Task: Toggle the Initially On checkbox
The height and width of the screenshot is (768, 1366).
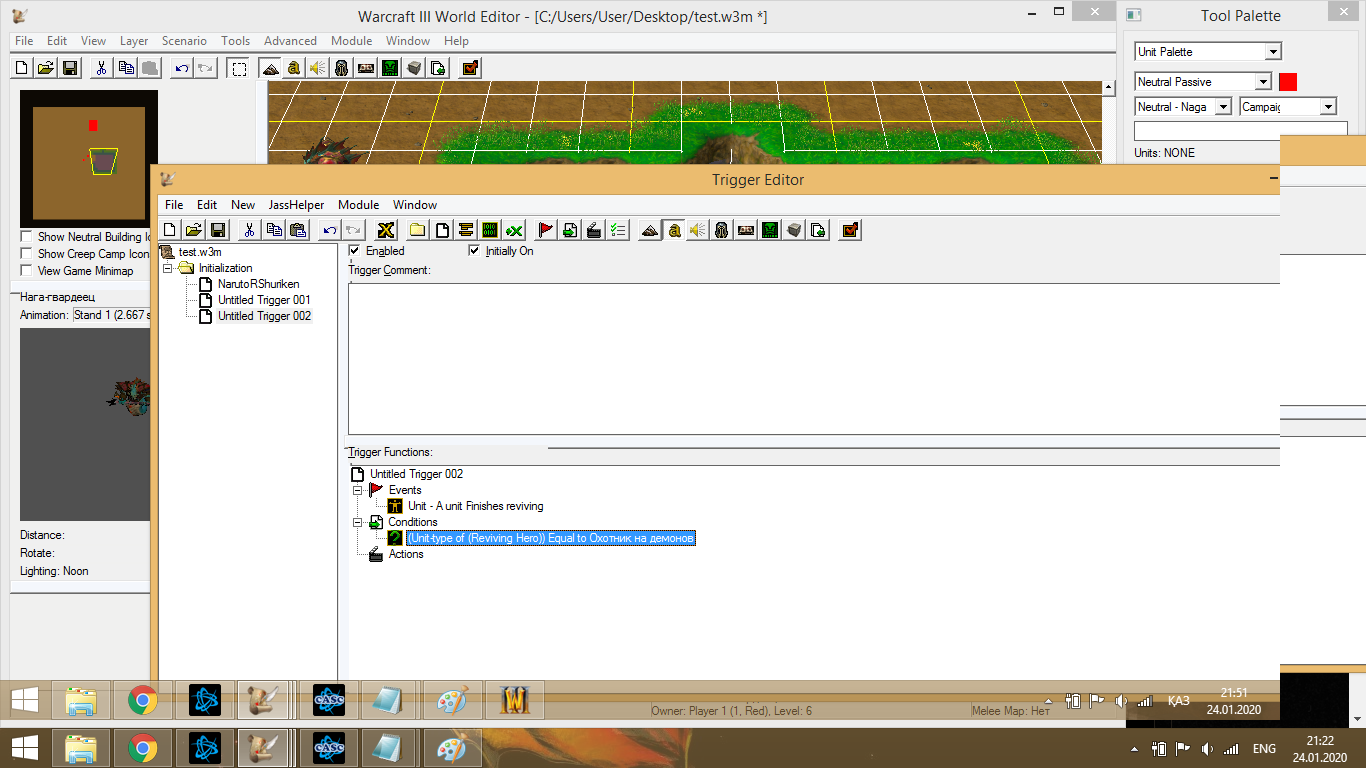Action: pos(474,251)
